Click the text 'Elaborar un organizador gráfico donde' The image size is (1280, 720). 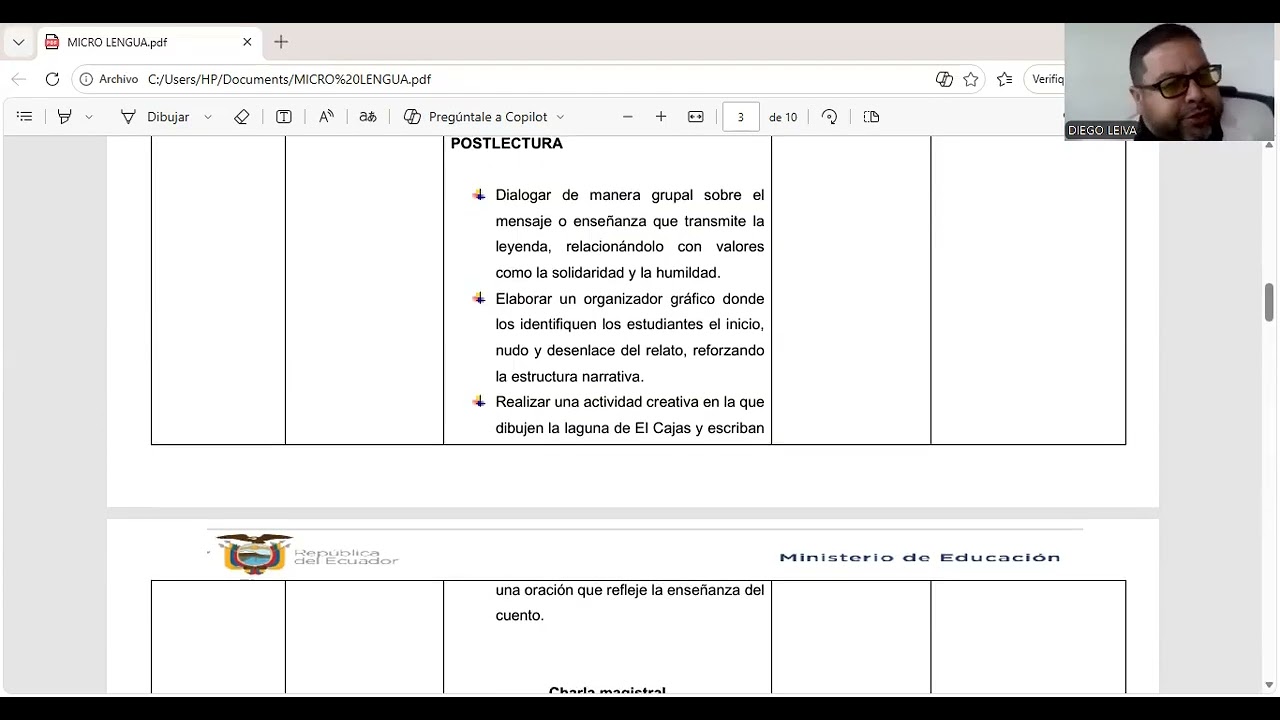630,299
